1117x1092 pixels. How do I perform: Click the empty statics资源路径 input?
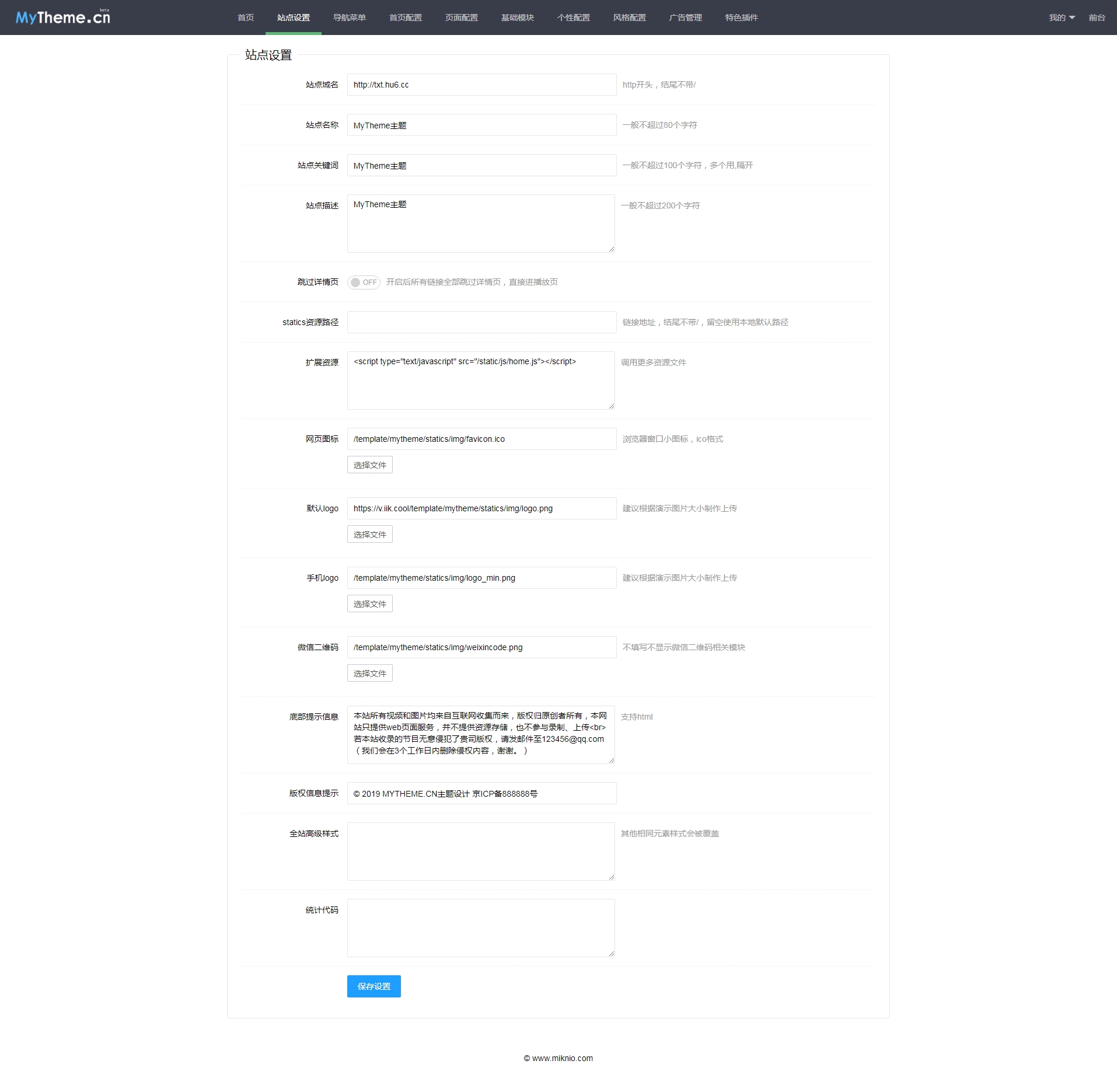[x=481, y=322]
